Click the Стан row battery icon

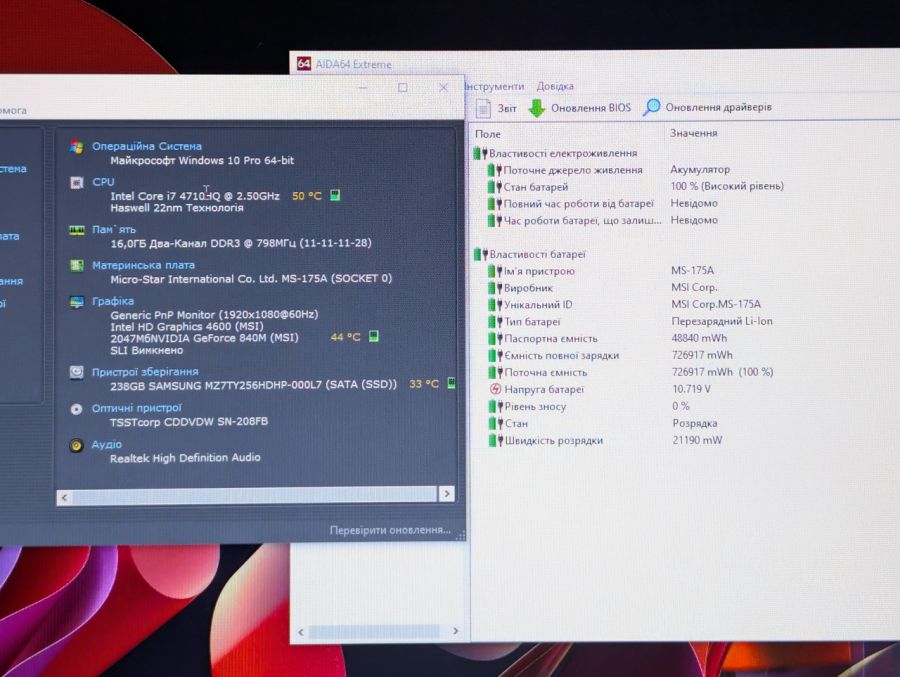pyautogui.click(x=495, y=424)
